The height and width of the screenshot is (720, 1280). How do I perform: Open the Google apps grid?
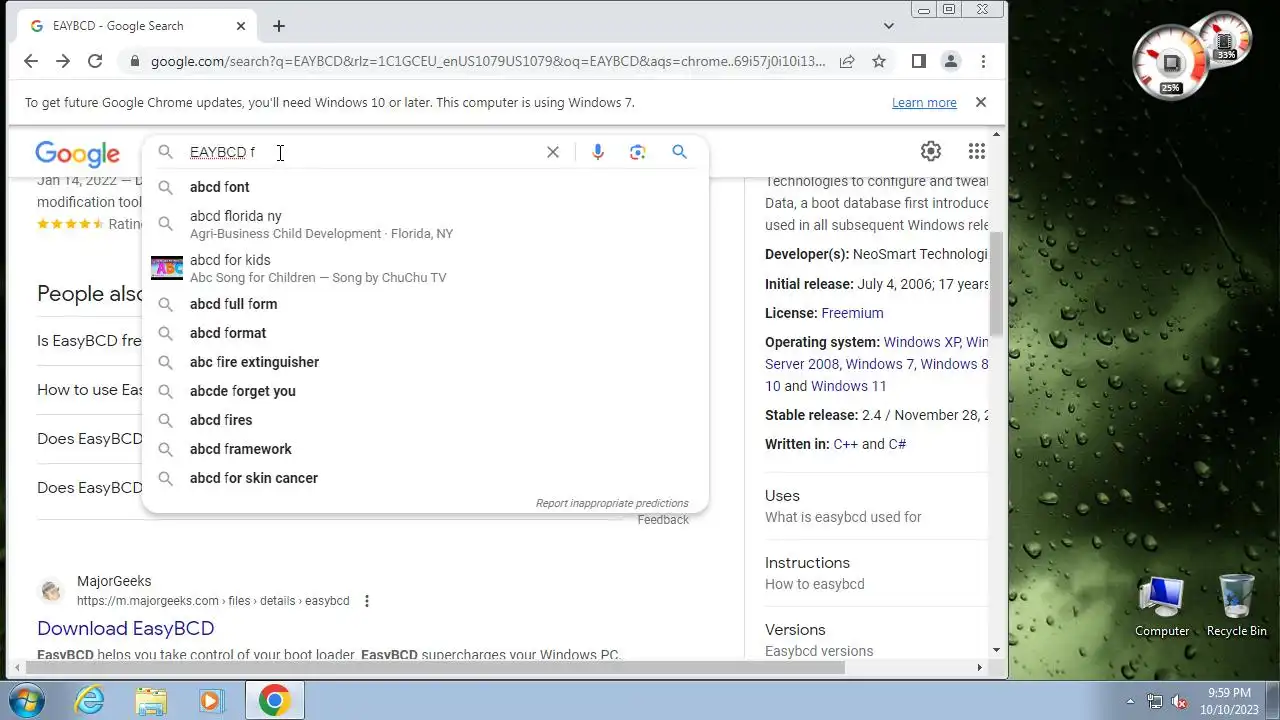(x=977, y=151)
